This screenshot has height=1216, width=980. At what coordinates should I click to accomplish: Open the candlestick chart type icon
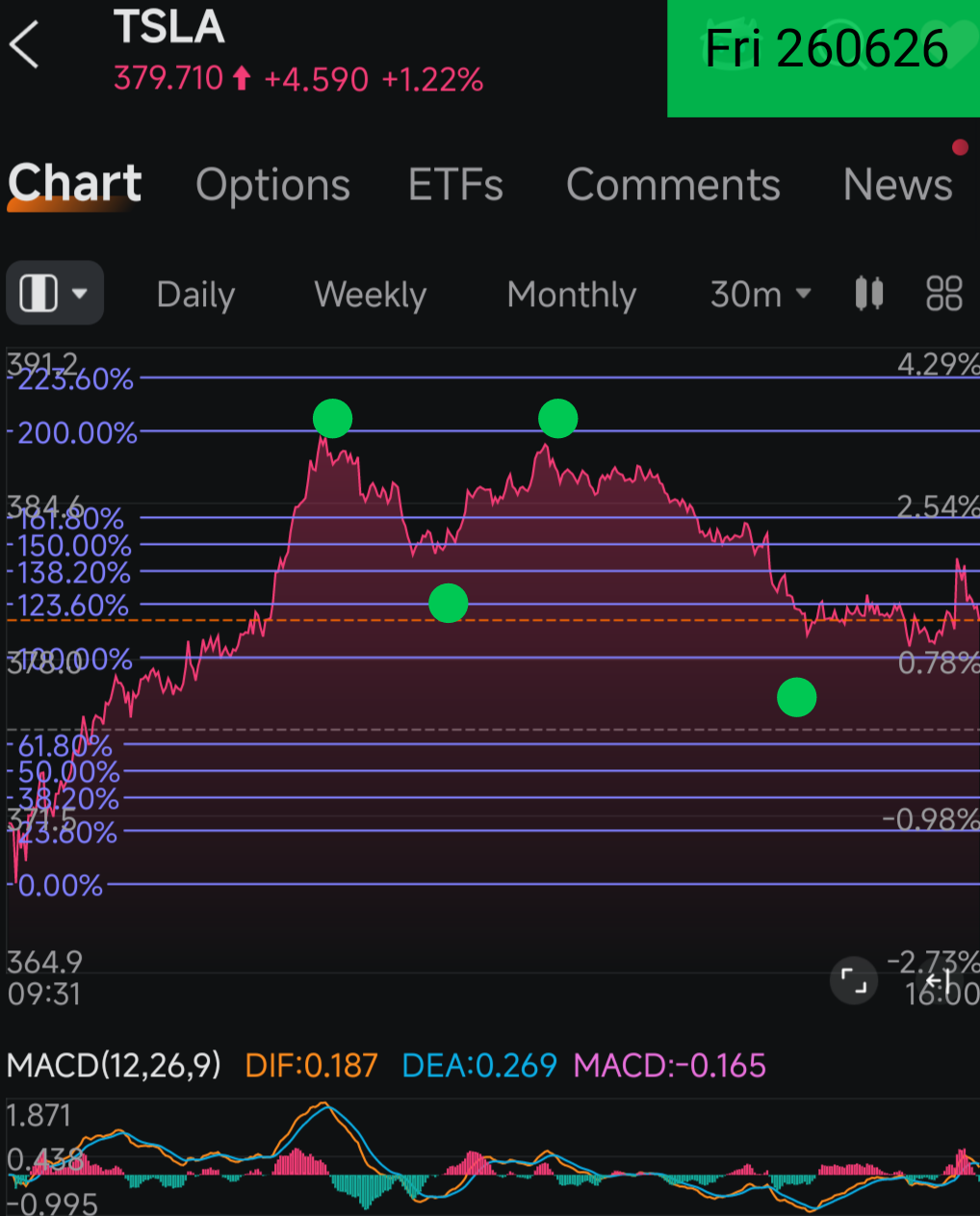coord(869,294)
